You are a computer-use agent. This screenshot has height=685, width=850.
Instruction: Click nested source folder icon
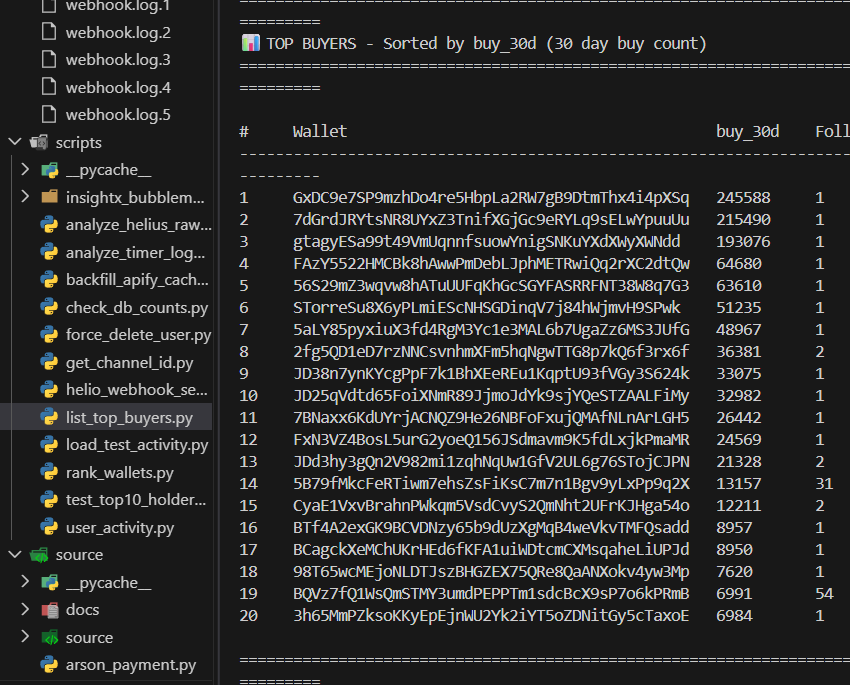[49, 638]
